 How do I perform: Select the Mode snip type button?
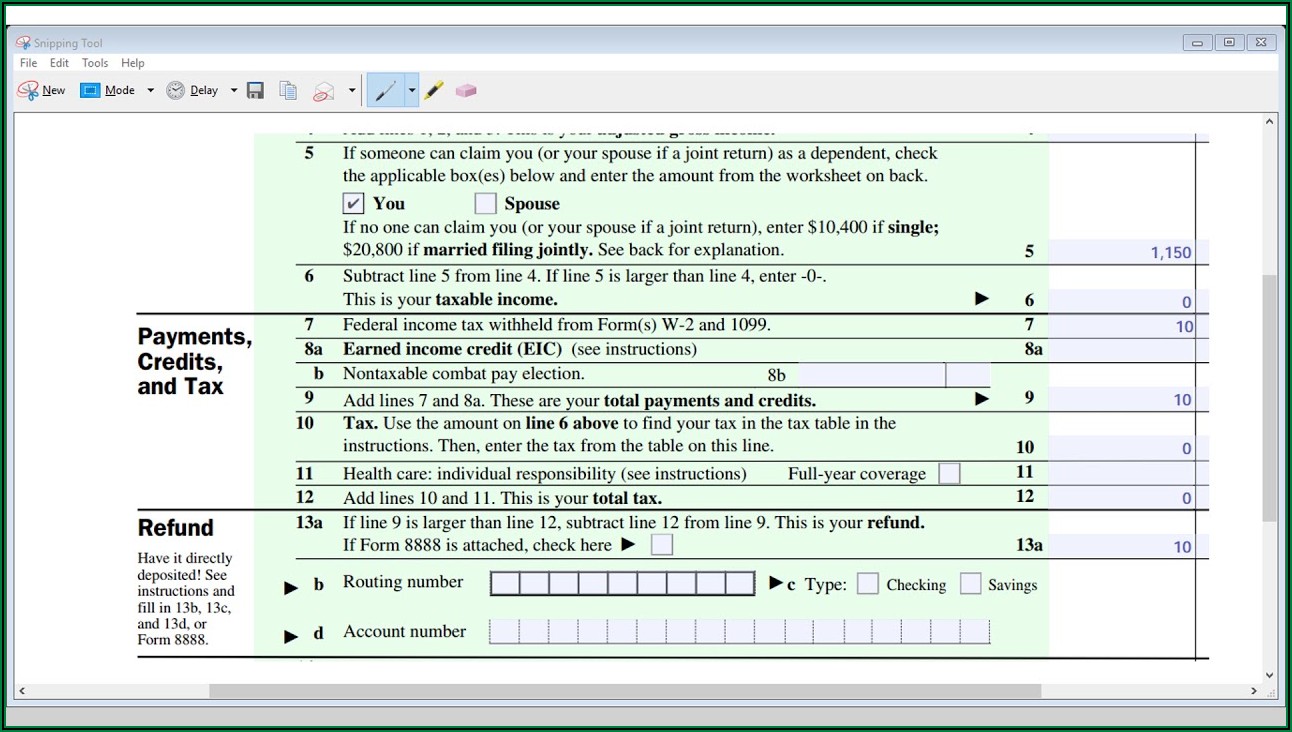[108, 90]
